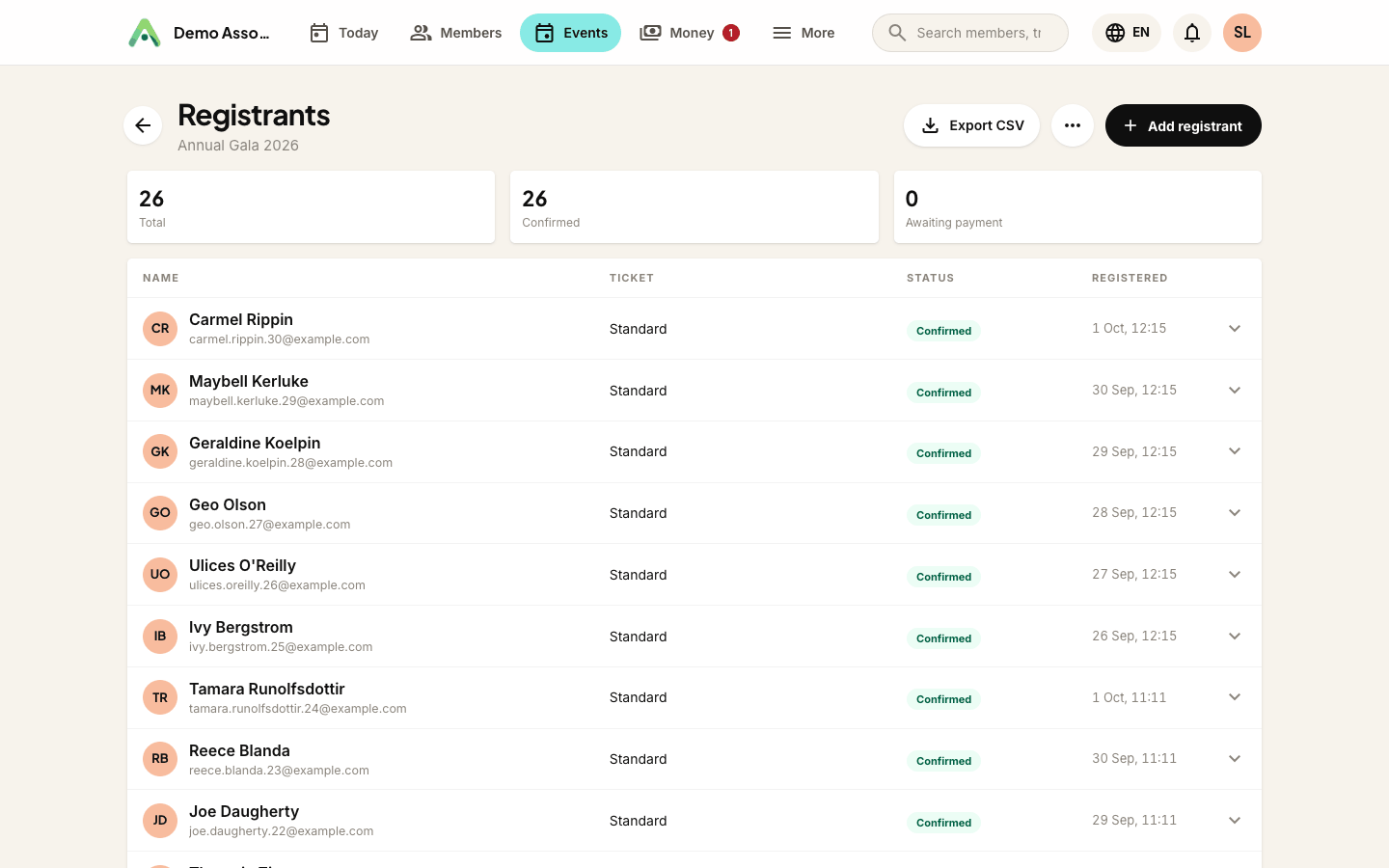Click Carmel Rippin's Confirmed status badge
The image size is (1389, 868).
[x=943, y=331]
